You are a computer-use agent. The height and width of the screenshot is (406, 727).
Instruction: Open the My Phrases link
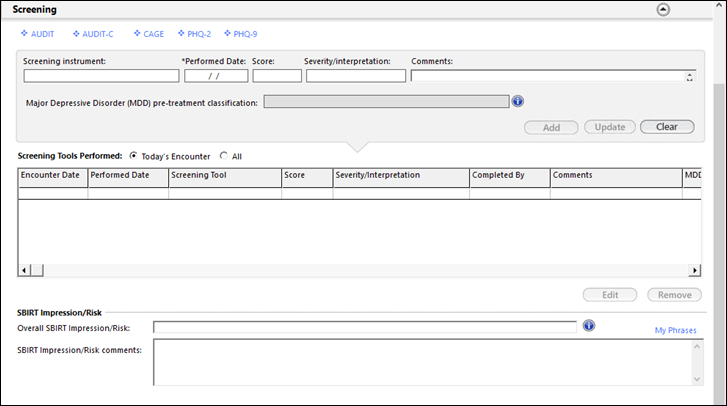(x=676, y=330)
